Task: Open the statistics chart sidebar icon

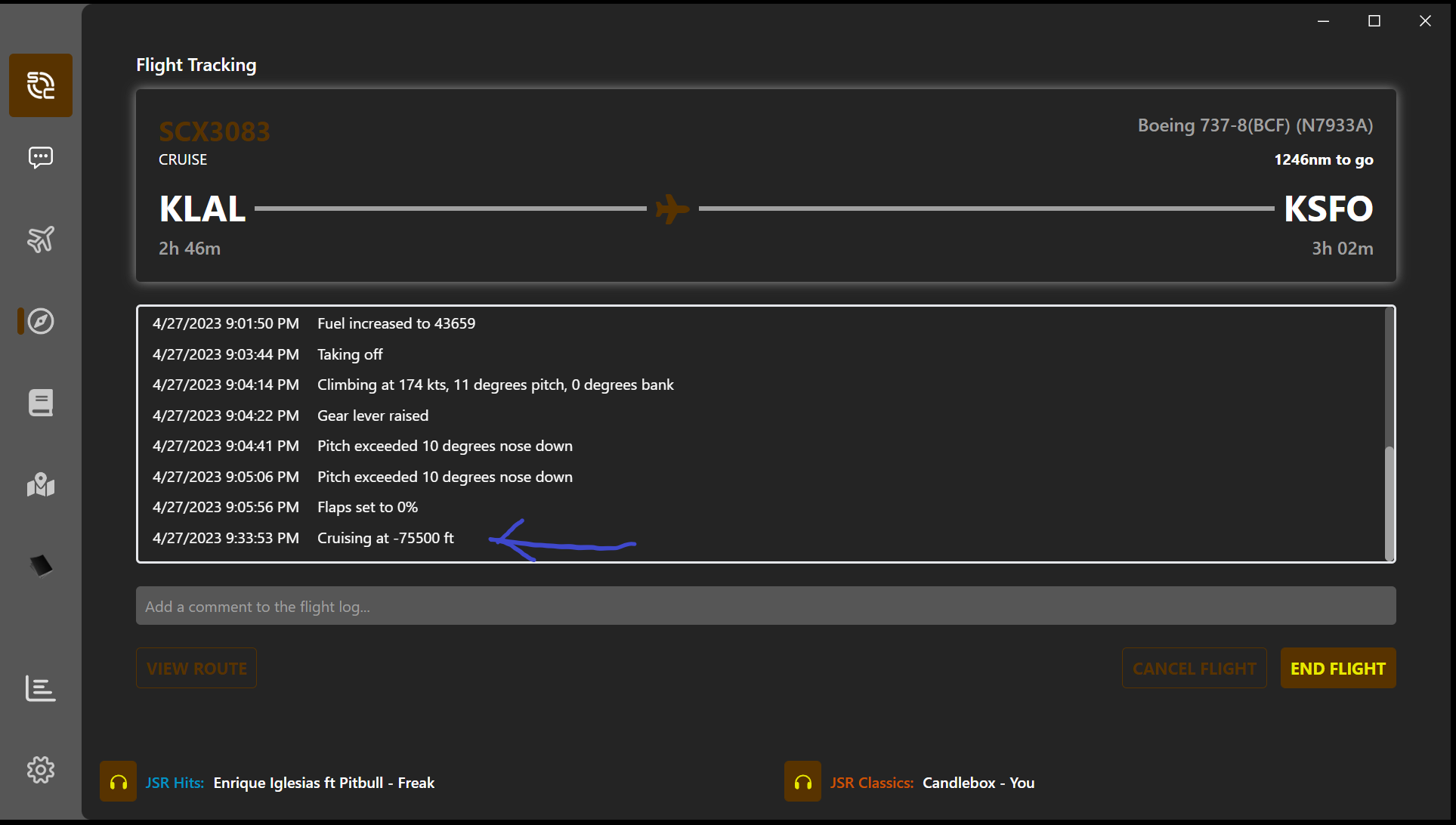Action: click(x=41, y=688)
